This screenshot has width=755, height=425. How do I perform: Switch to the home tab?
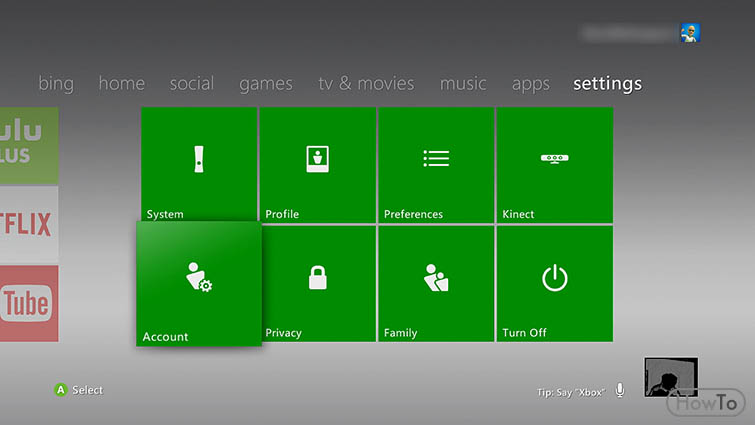(x=121, y=84)
